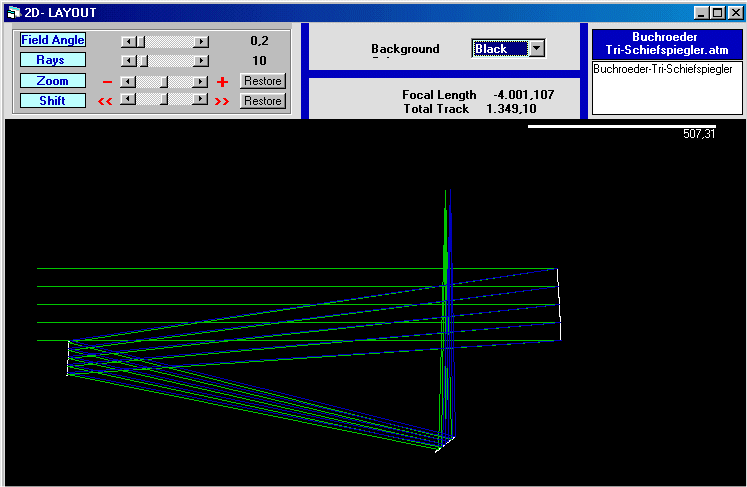Increase field angle with right scroll arrow
This screenshot has height=487, width=747.
[201, 42]
